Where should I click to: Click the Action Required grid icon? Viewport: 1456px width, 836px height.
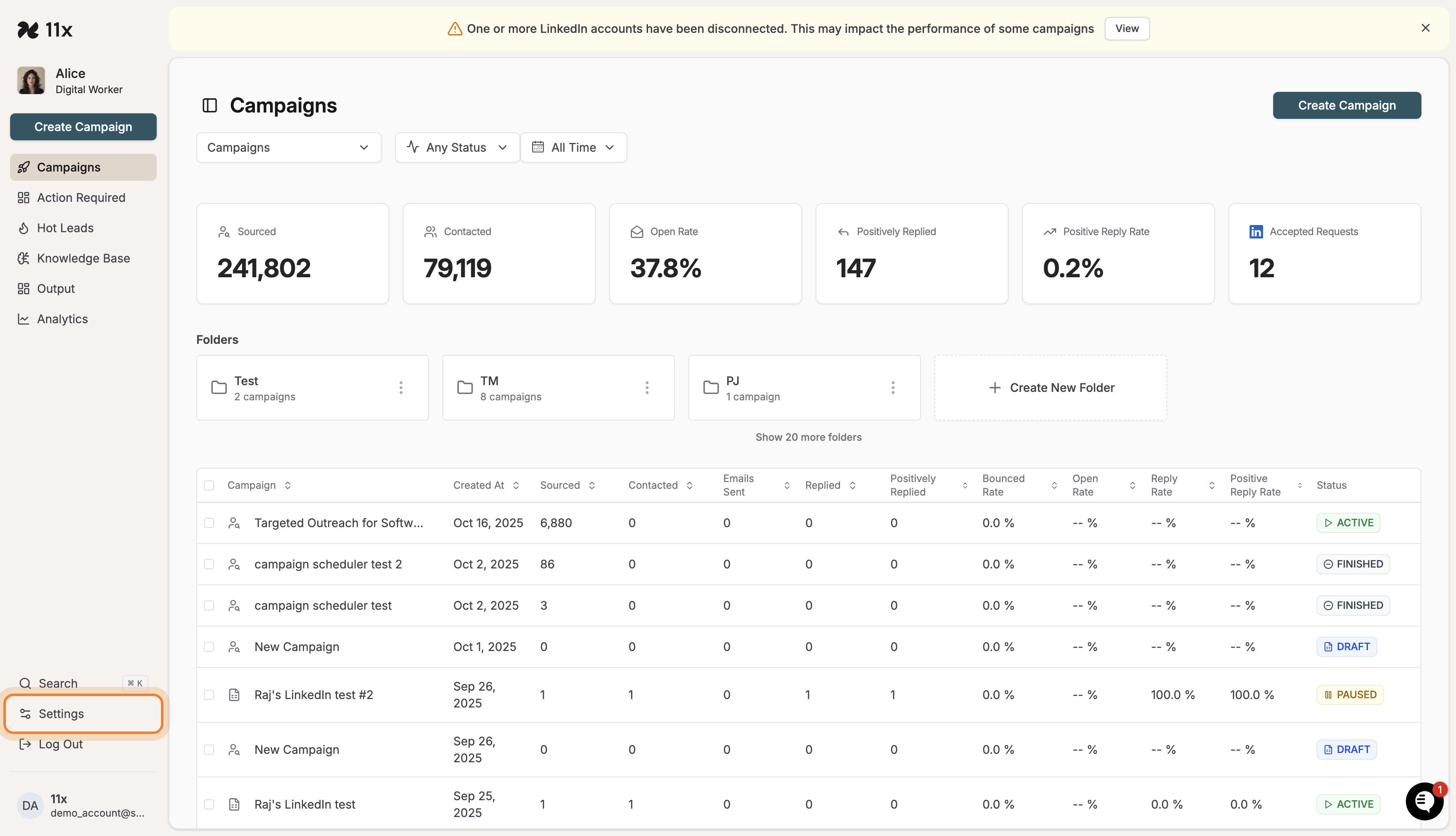click(24, 197)
